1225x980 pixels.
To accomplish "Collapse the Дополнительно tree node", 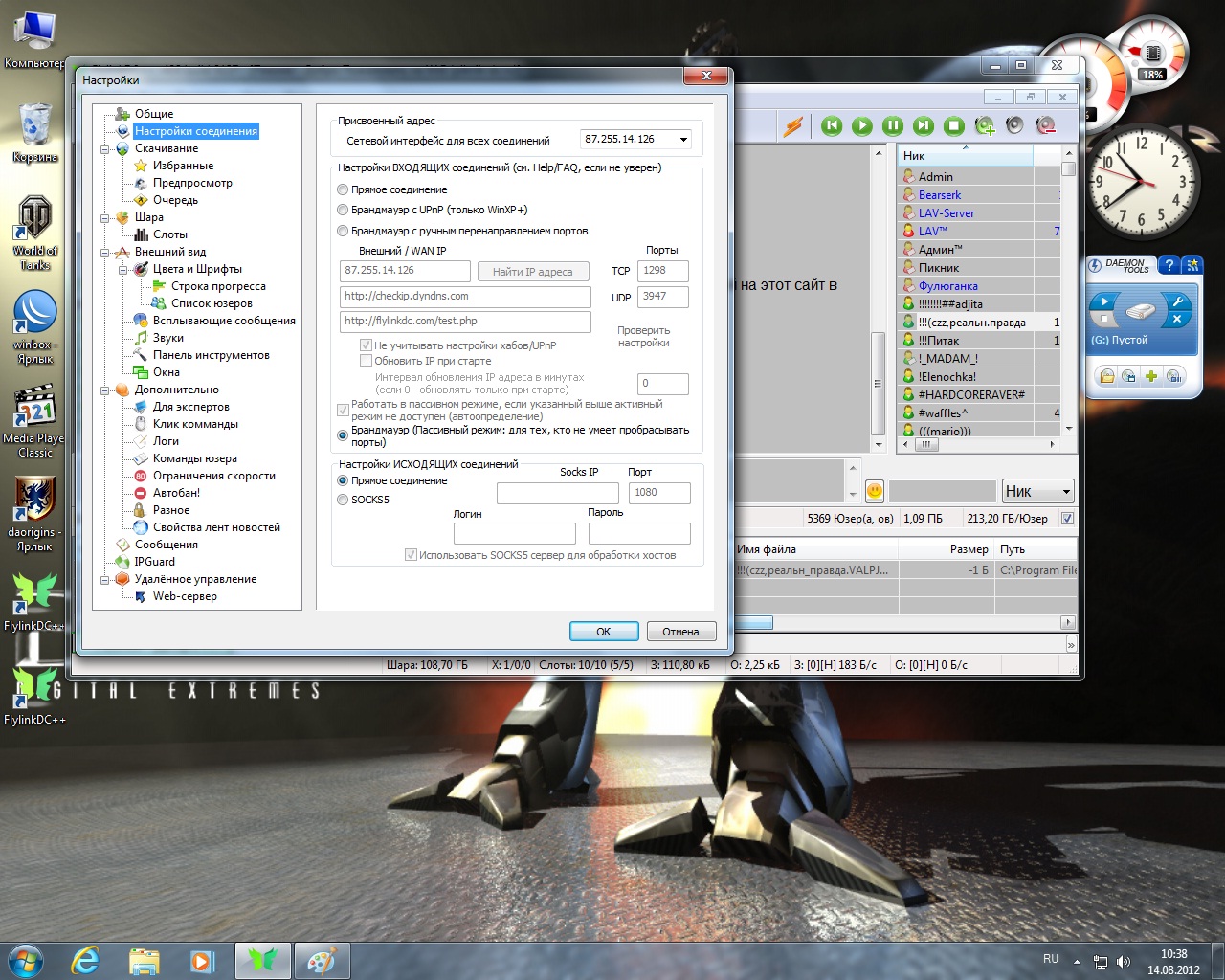I will pyautogui.click(x=105, y=390).
